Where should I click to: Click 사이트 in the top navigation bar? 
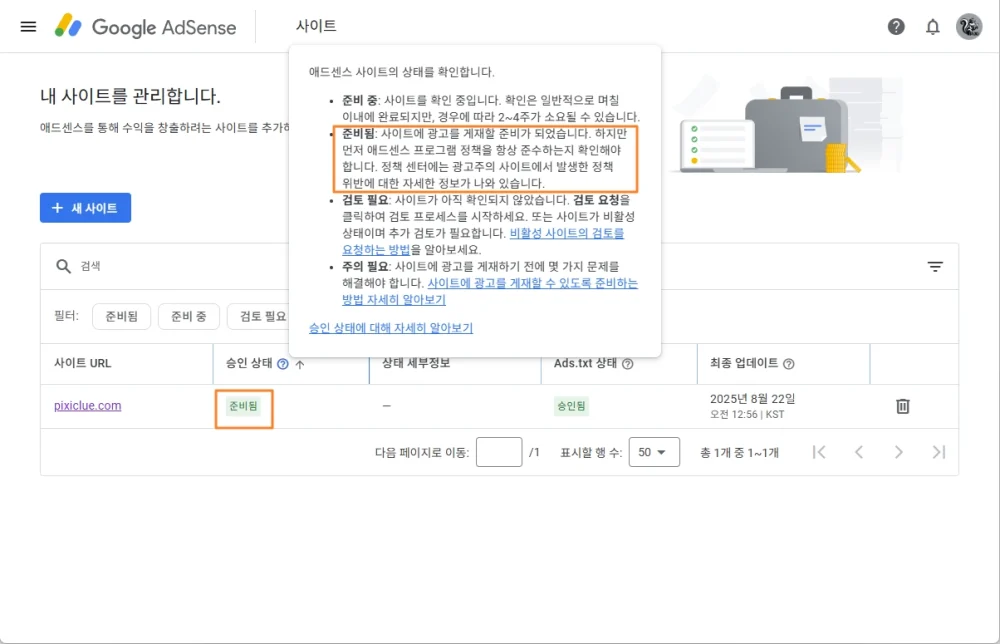coord(316,27)
